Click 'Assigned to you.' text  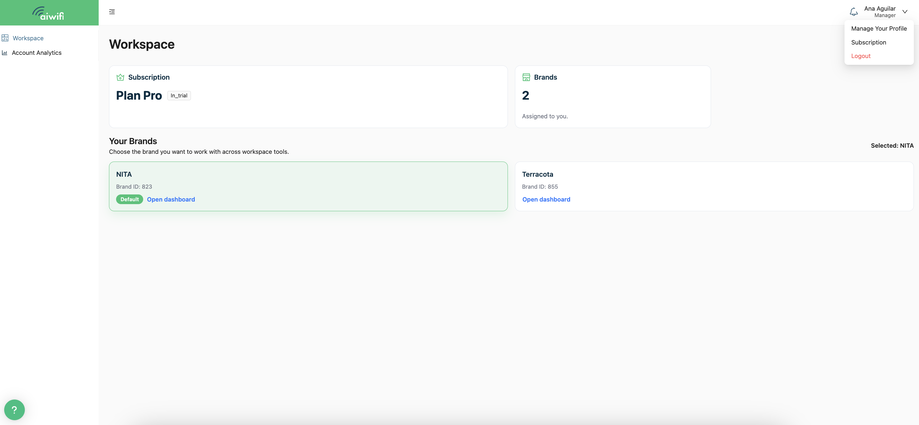point(545,116)
